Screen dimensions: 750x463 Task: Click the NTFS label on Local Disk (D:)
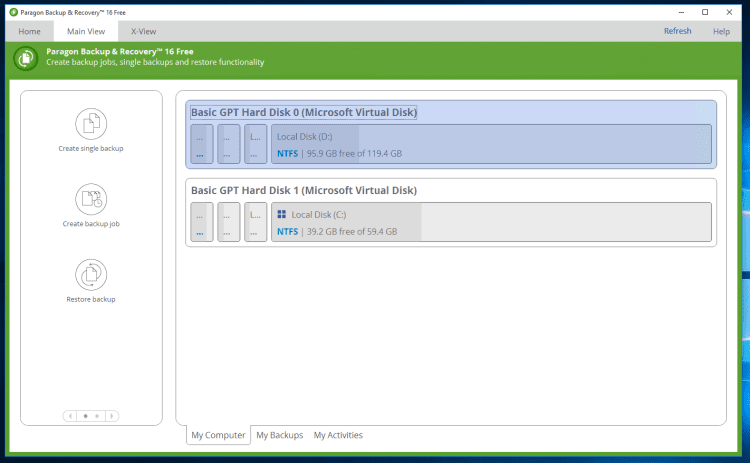[x=287, y=154]
